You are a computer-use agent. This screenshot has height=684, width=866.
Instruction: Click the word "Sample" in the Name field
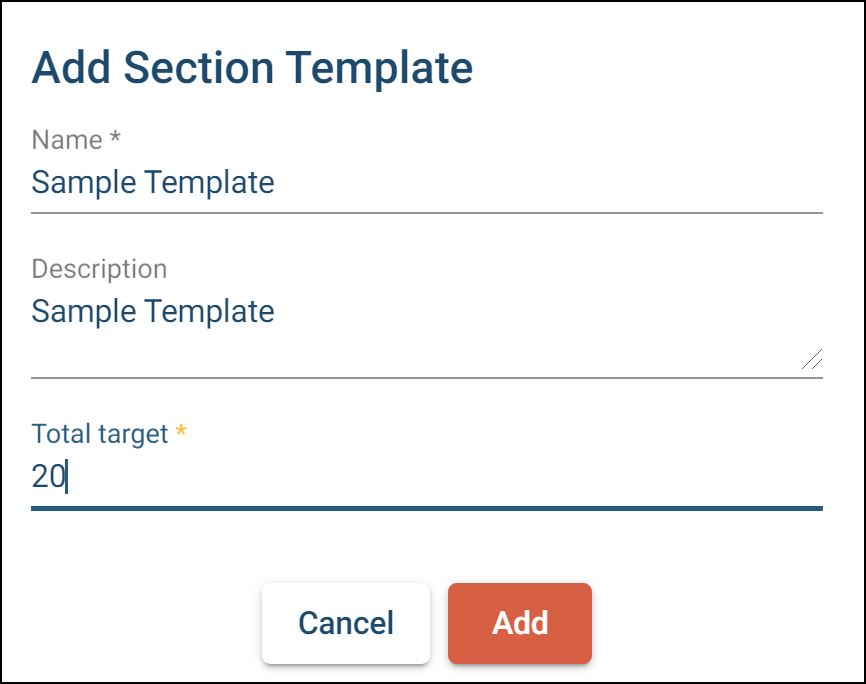[x=83, y=183]
